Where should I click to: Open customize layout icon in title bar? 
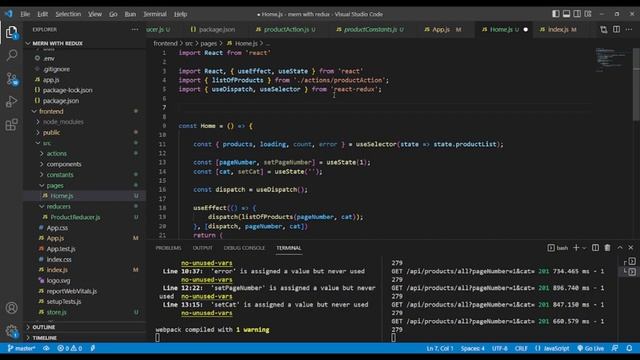point(588,14)
